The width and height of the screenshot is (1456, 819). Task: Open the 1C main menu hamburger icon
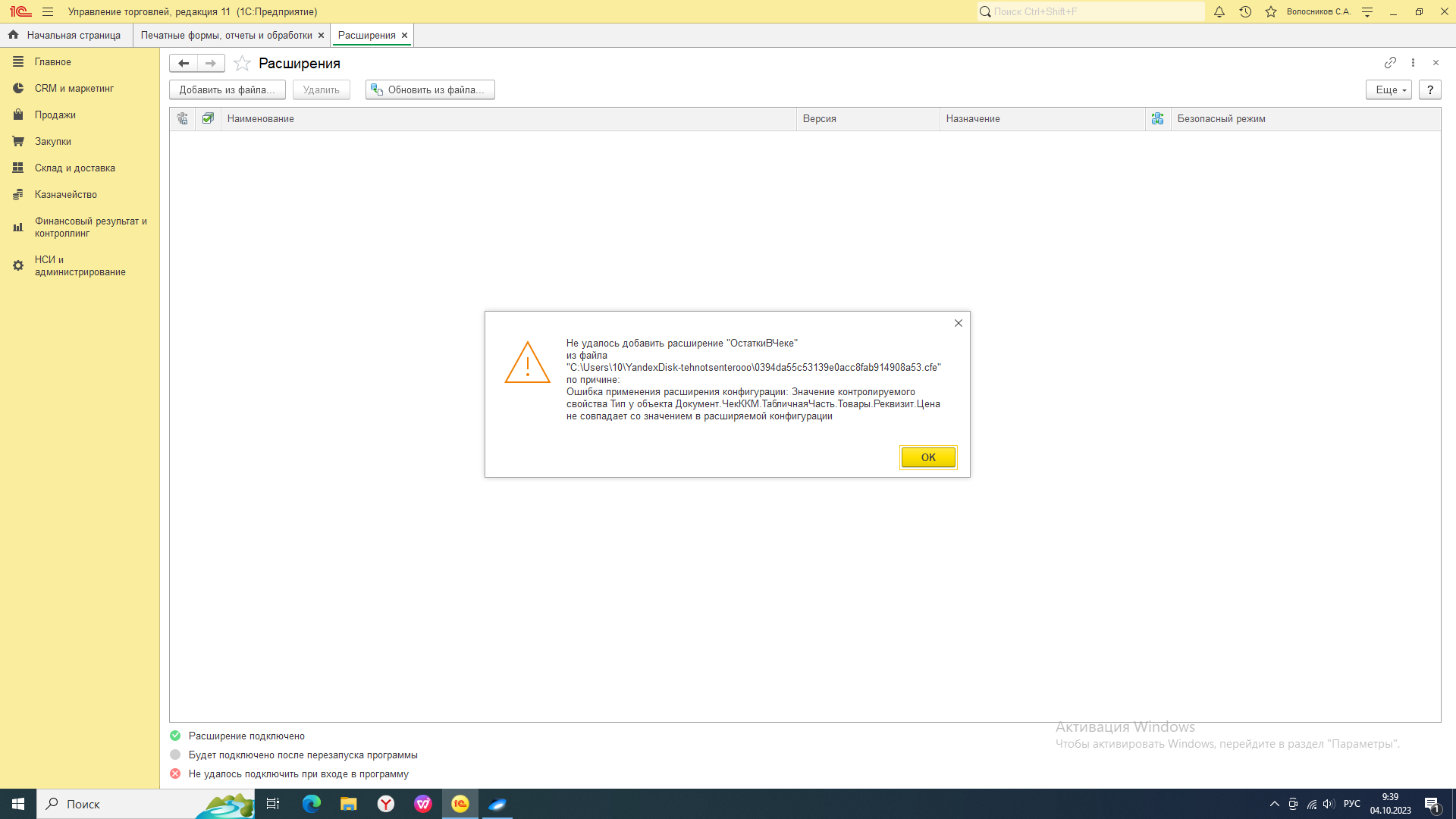(48, 11)
